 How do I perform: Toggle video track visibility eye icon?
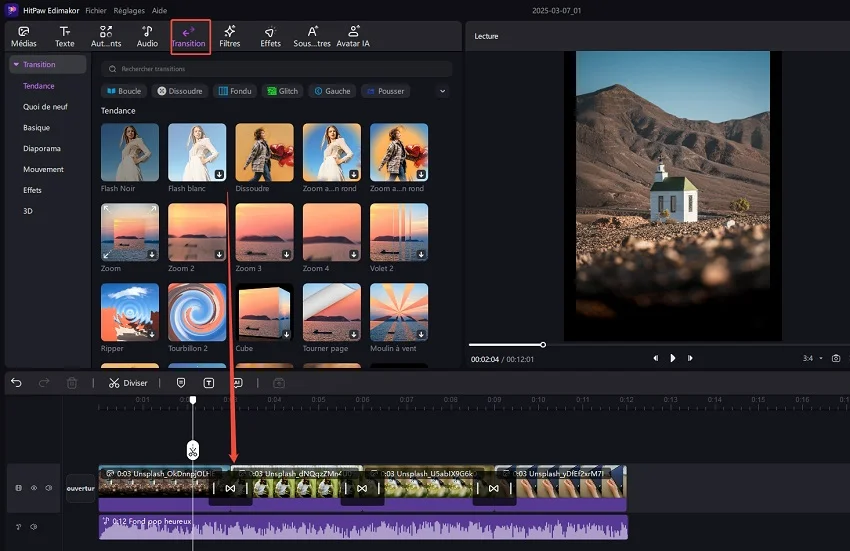pos(33,488)
